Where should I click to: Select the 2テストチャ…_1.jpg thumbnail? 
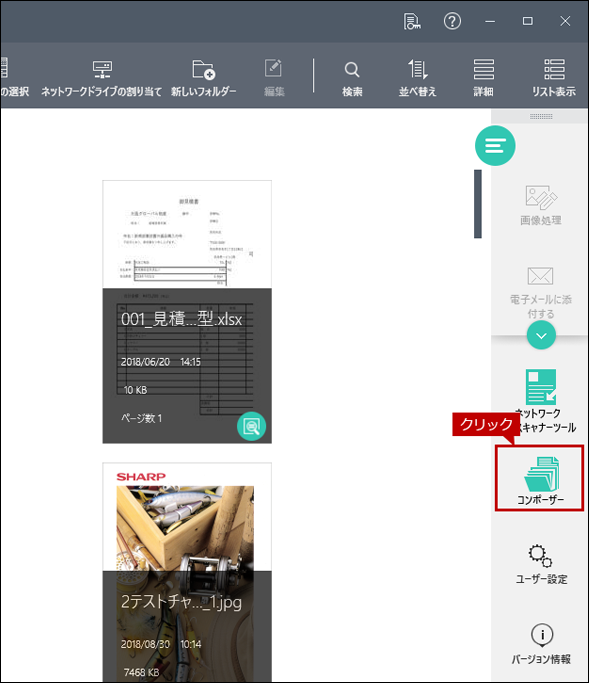187,572
